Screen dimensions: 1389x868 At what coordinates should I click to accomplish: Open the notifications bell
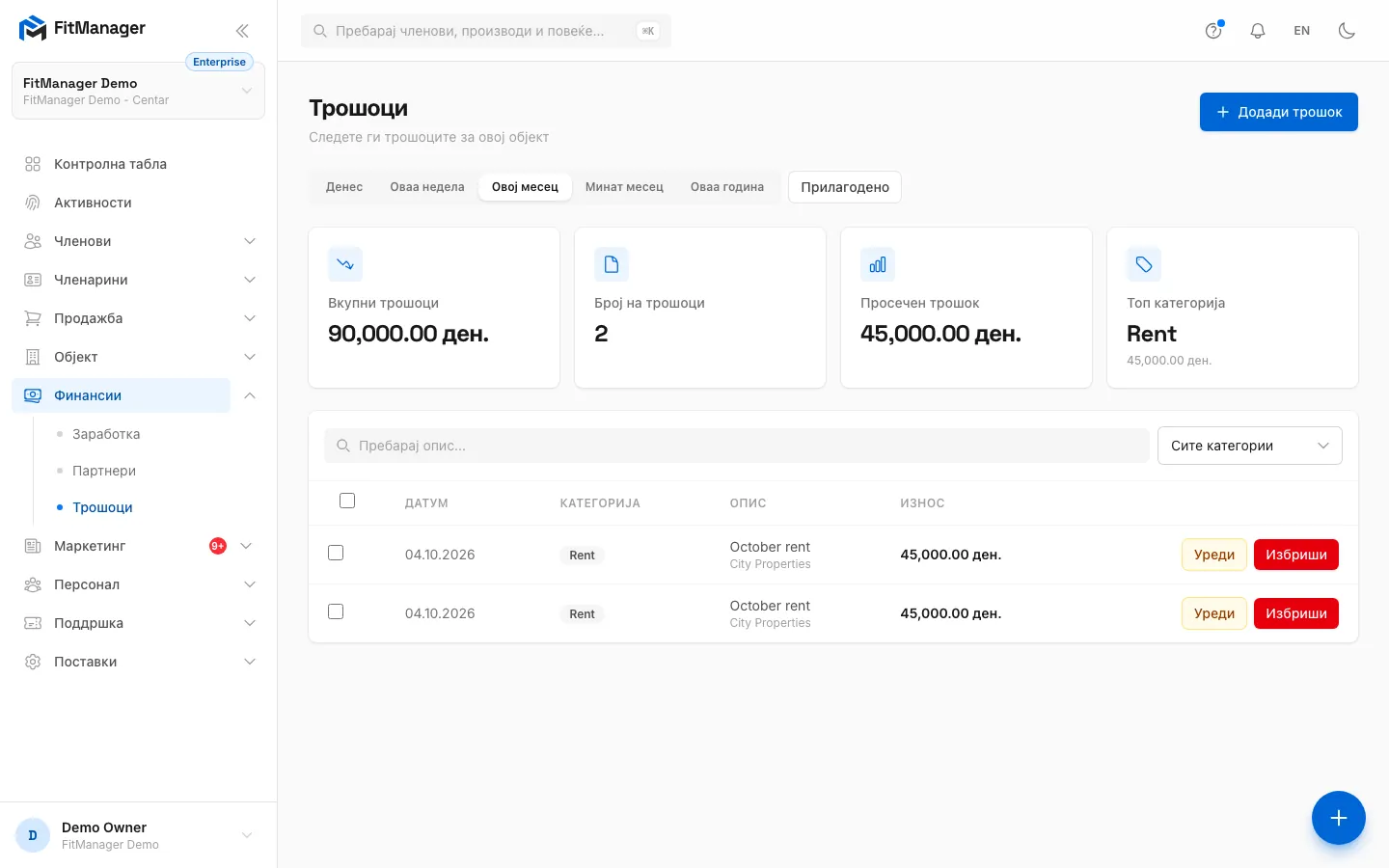(1258, 31)
